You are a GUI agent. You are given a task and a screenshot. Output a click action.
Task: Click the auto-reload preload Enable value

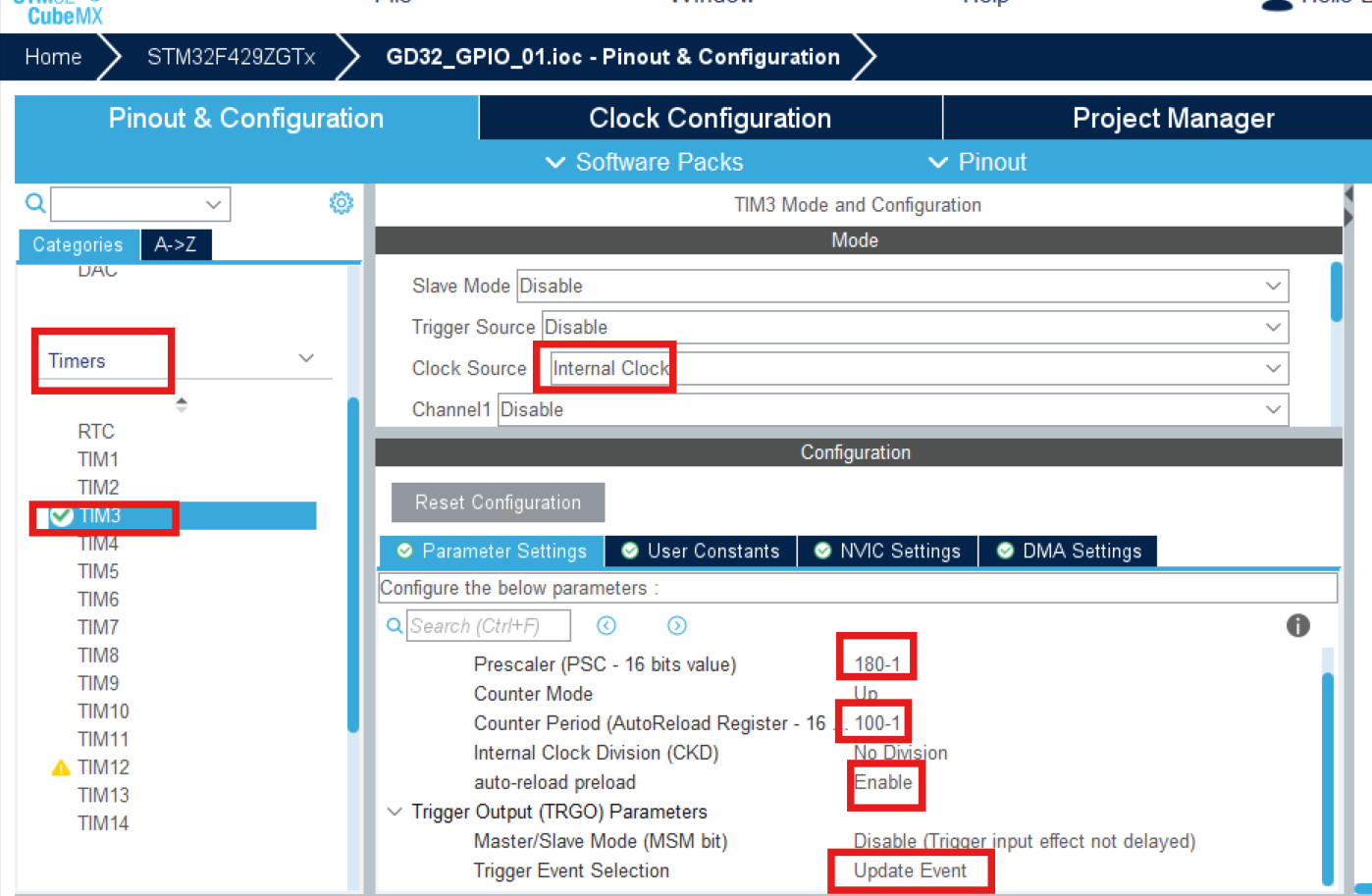pyautogui.click(x=882, y=782)
